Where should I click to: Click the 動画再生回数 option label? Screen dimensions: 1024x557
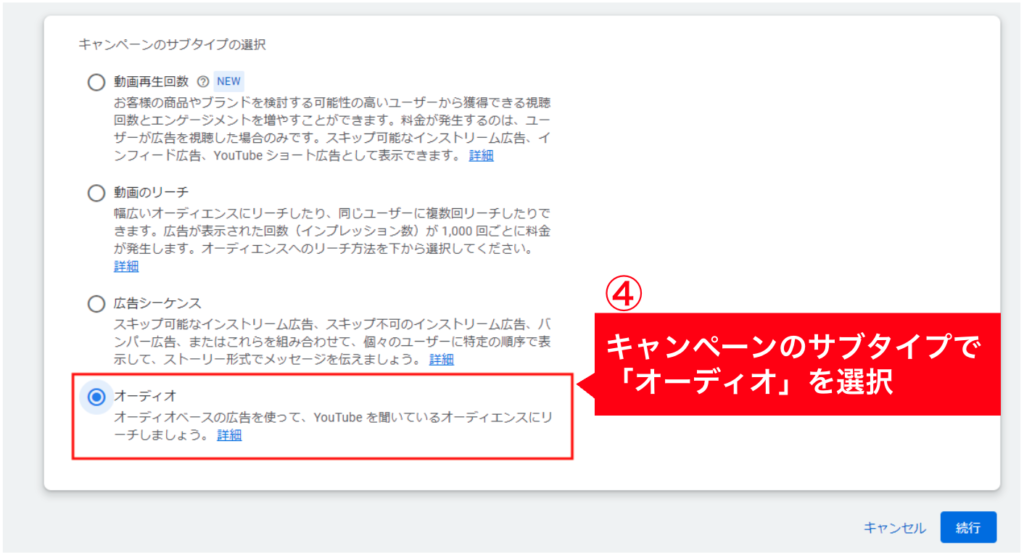[151, 82]
